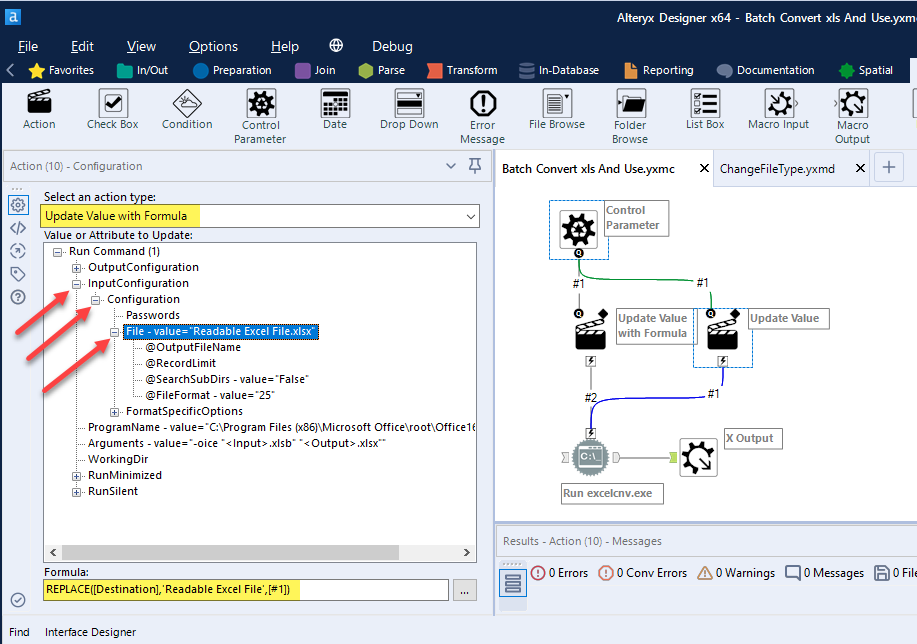Click the tree's horizontal scrollbar thumb

(230, 552)
